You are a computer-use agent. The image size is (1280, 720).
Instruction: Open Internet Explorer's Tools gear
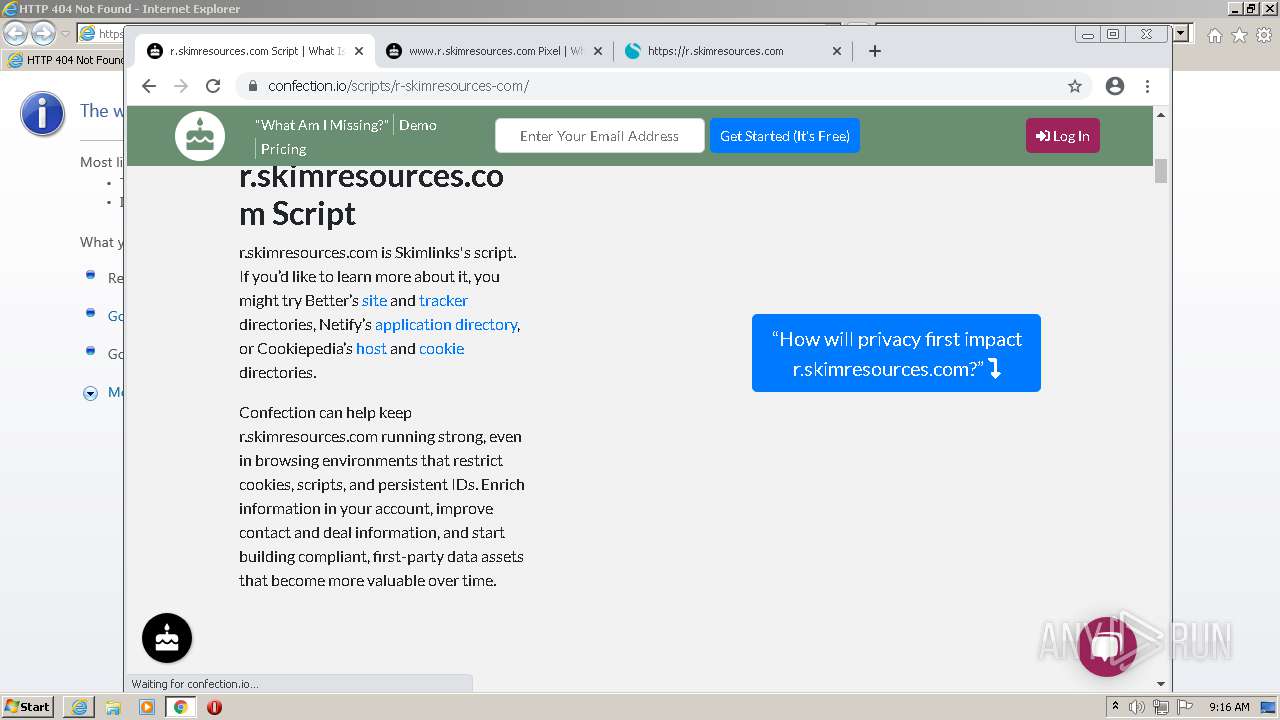pos(1264,35)
